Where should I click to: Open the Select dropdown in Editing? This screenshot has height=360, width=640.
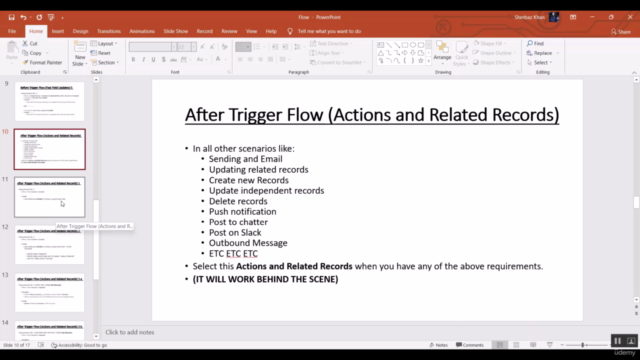point(540,62)
